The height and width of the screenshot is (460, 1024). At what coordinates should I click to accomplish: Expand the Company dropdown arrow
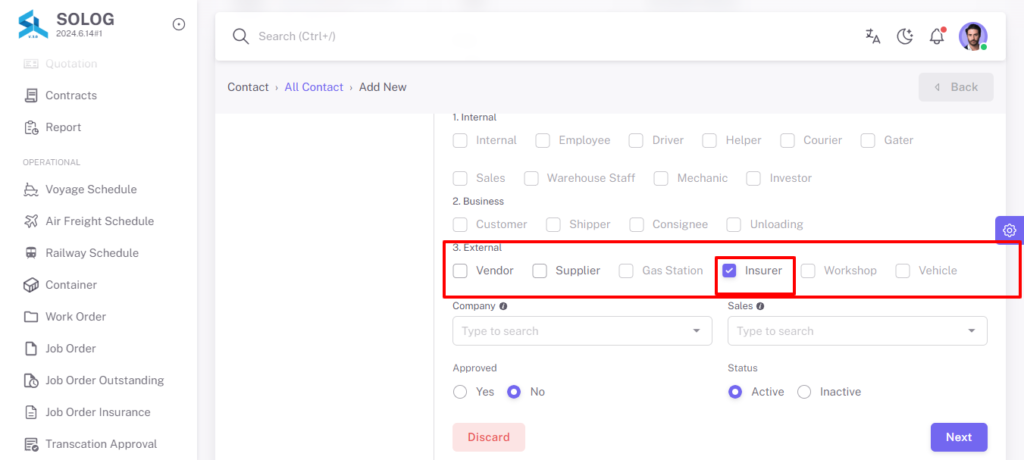[x=696, y=331]
